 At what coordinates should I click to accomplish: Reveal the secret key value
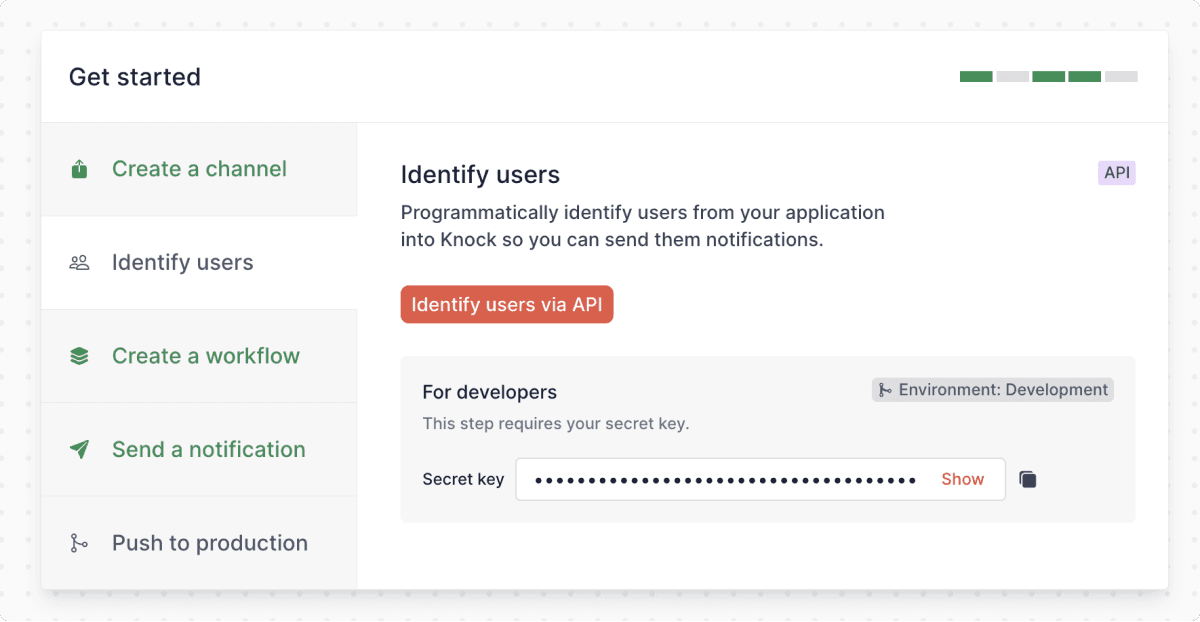pyautogui.click(x=962, y=479)
